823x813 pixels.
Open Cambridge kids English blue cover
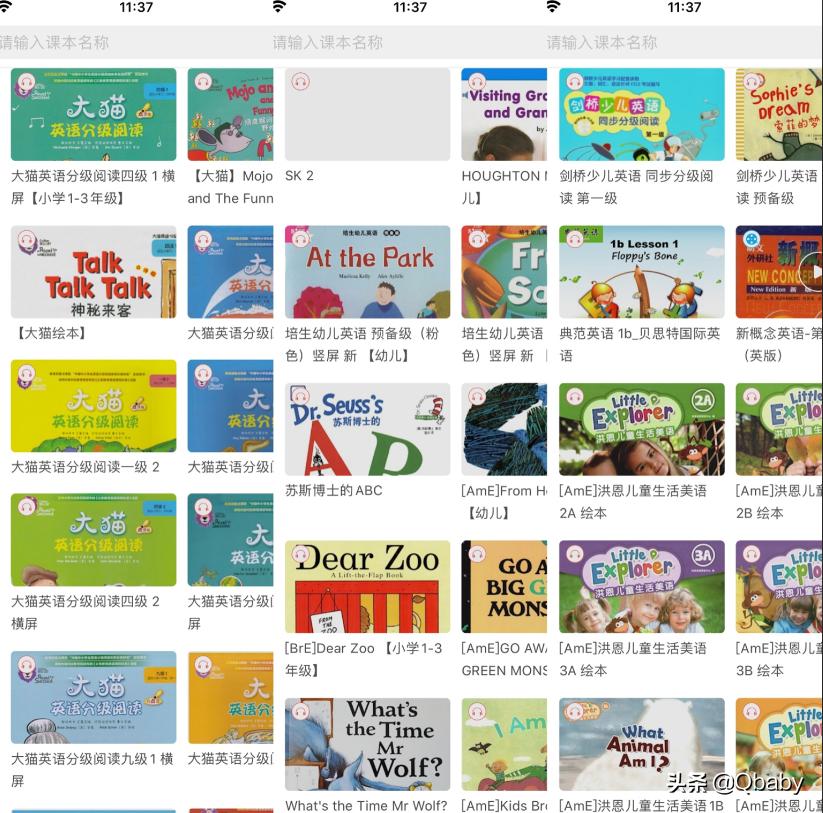pos(642,114)
